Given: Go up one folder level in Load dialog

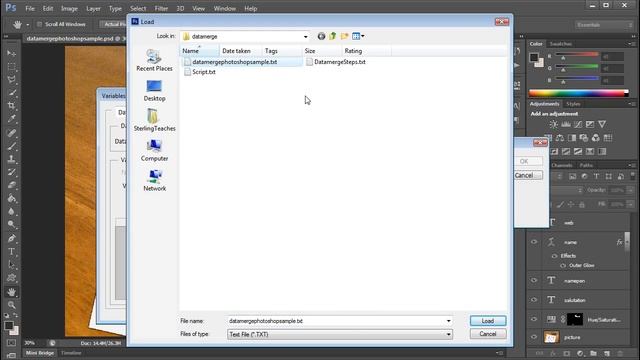Looking at the screenshot, I should [x=333, y=36].
